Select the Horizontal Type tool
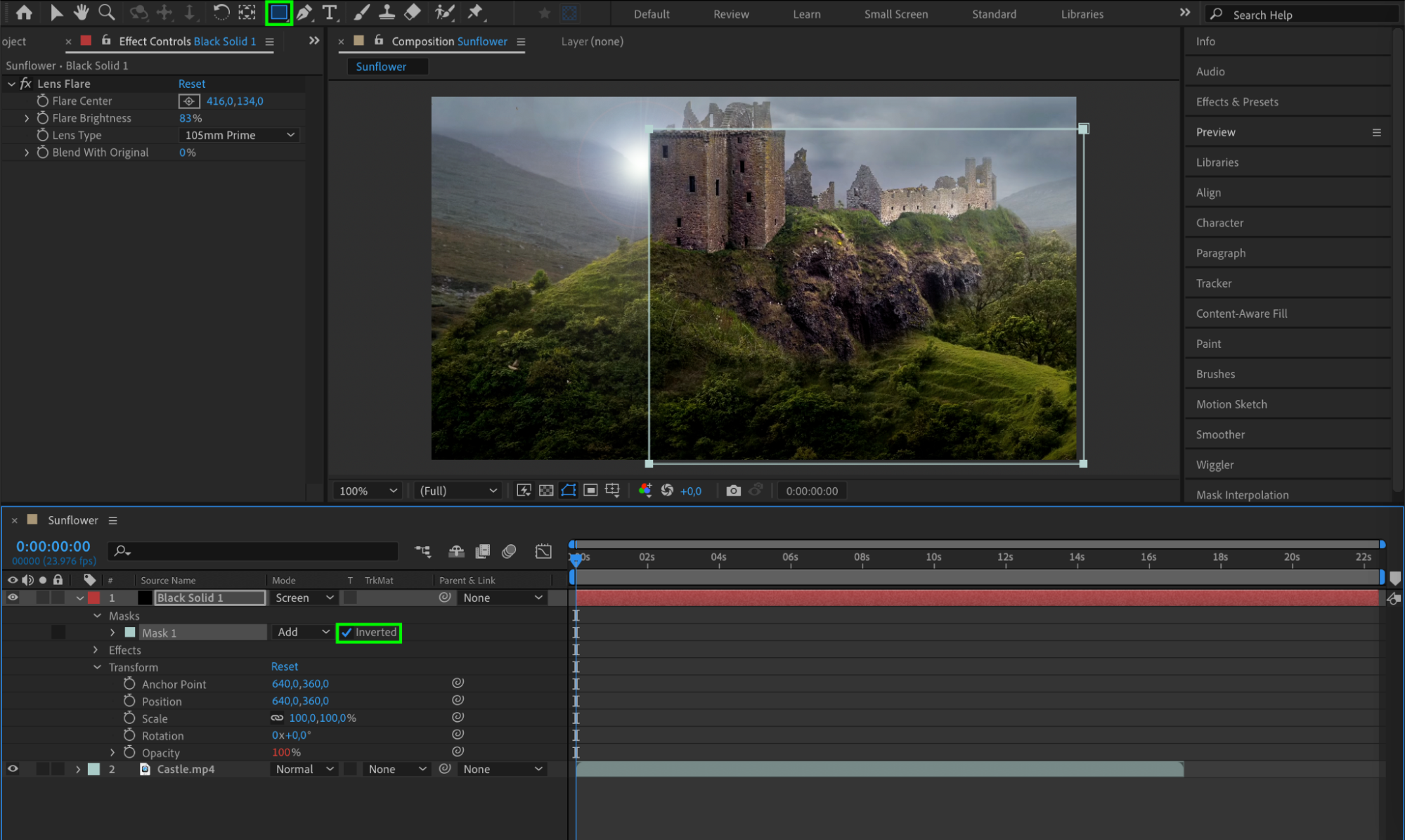 [x=329, y=12]
